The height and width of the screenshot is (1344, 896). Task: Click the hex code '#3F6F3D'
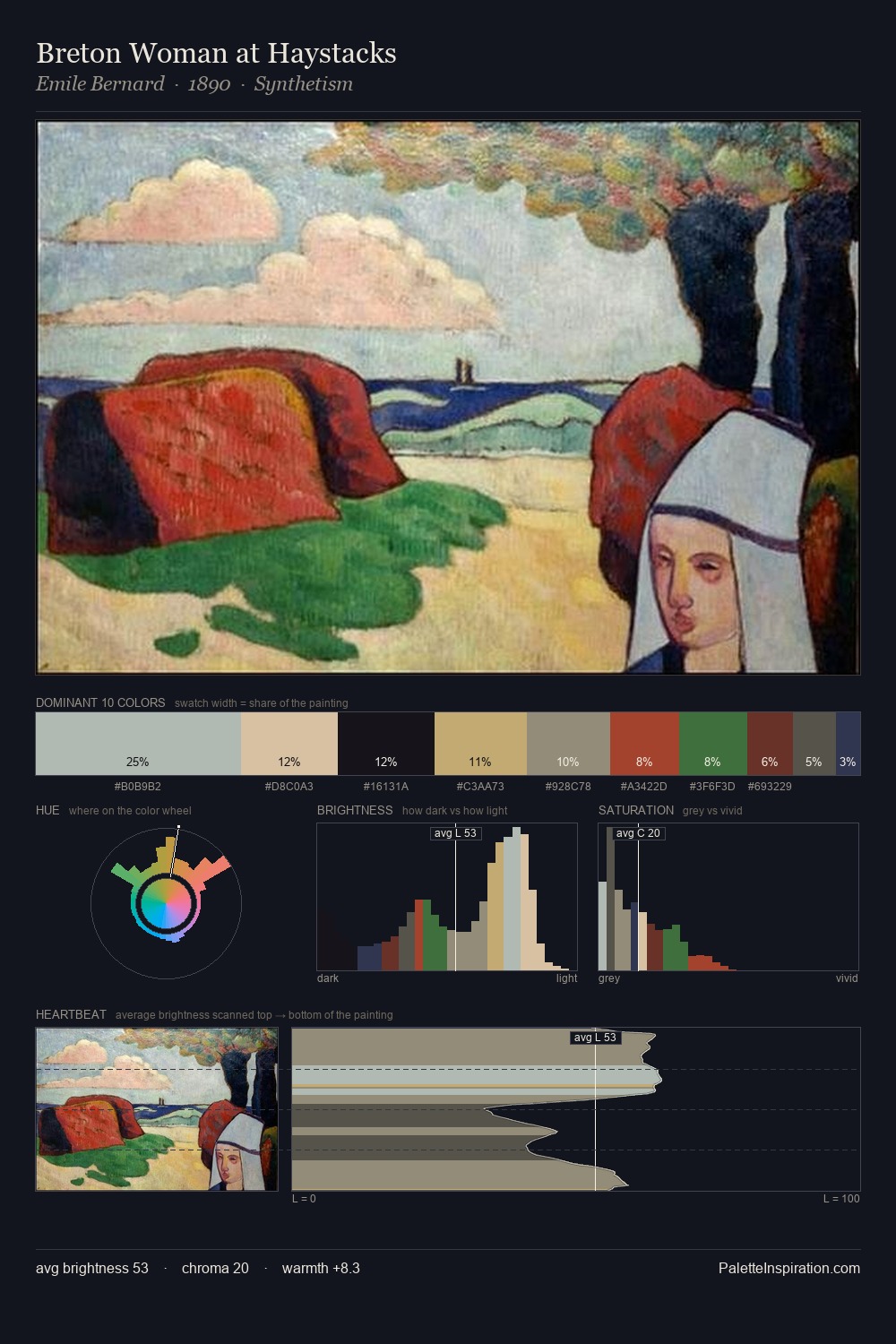[x=712, y=787]
